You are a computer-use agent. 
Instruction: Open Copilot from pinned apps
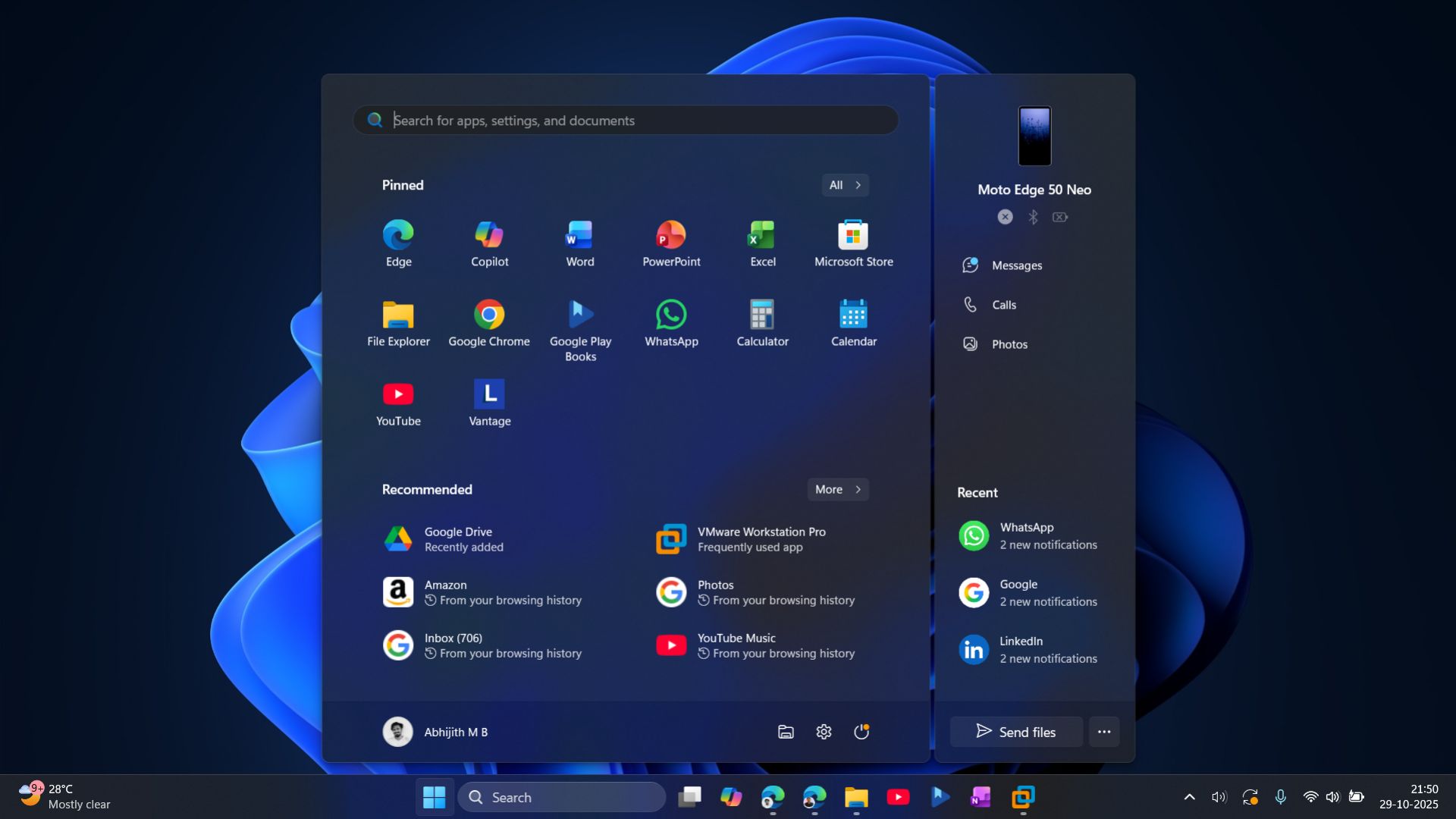[x=489, y=243]
